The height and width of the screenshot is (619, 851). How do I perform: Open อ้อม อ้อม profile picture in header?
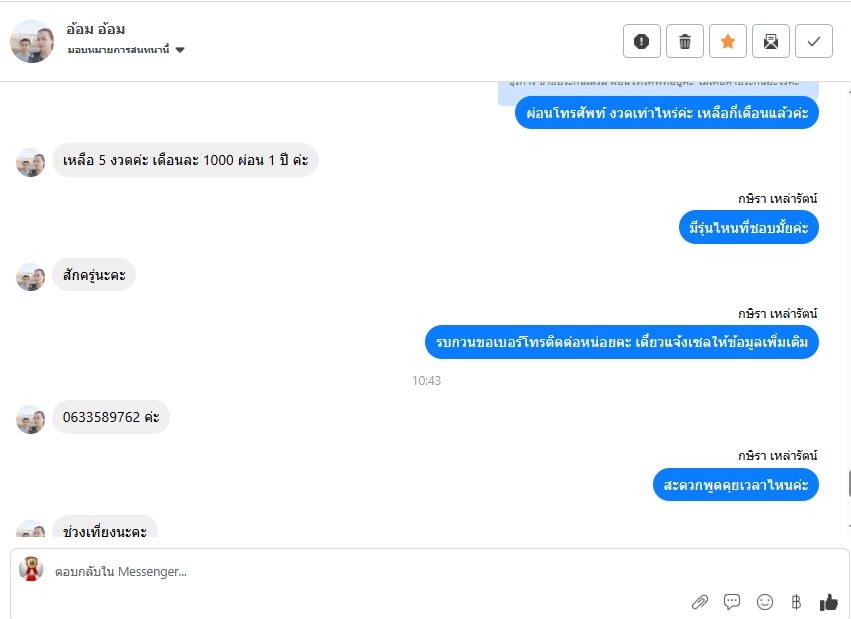tap(32, 42)
